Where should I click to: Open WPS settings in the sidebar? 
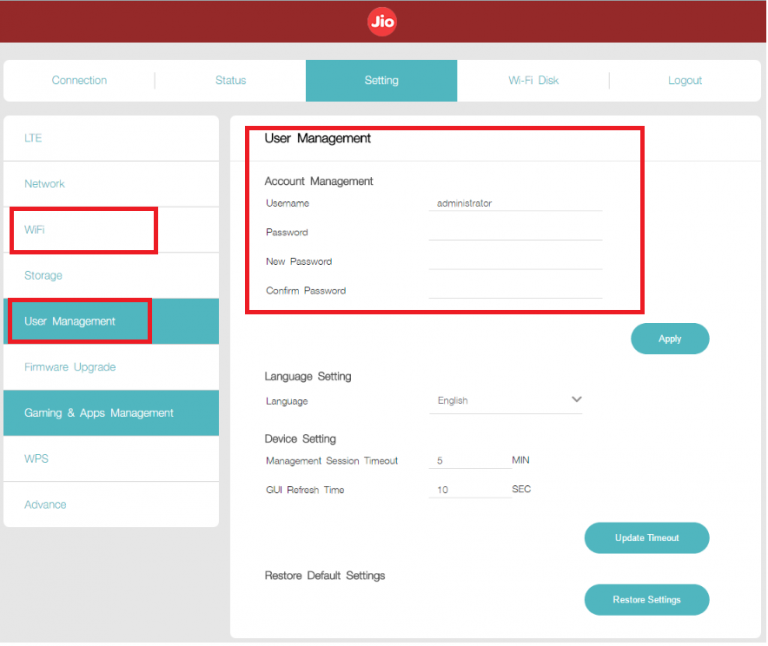coord(111,458)
